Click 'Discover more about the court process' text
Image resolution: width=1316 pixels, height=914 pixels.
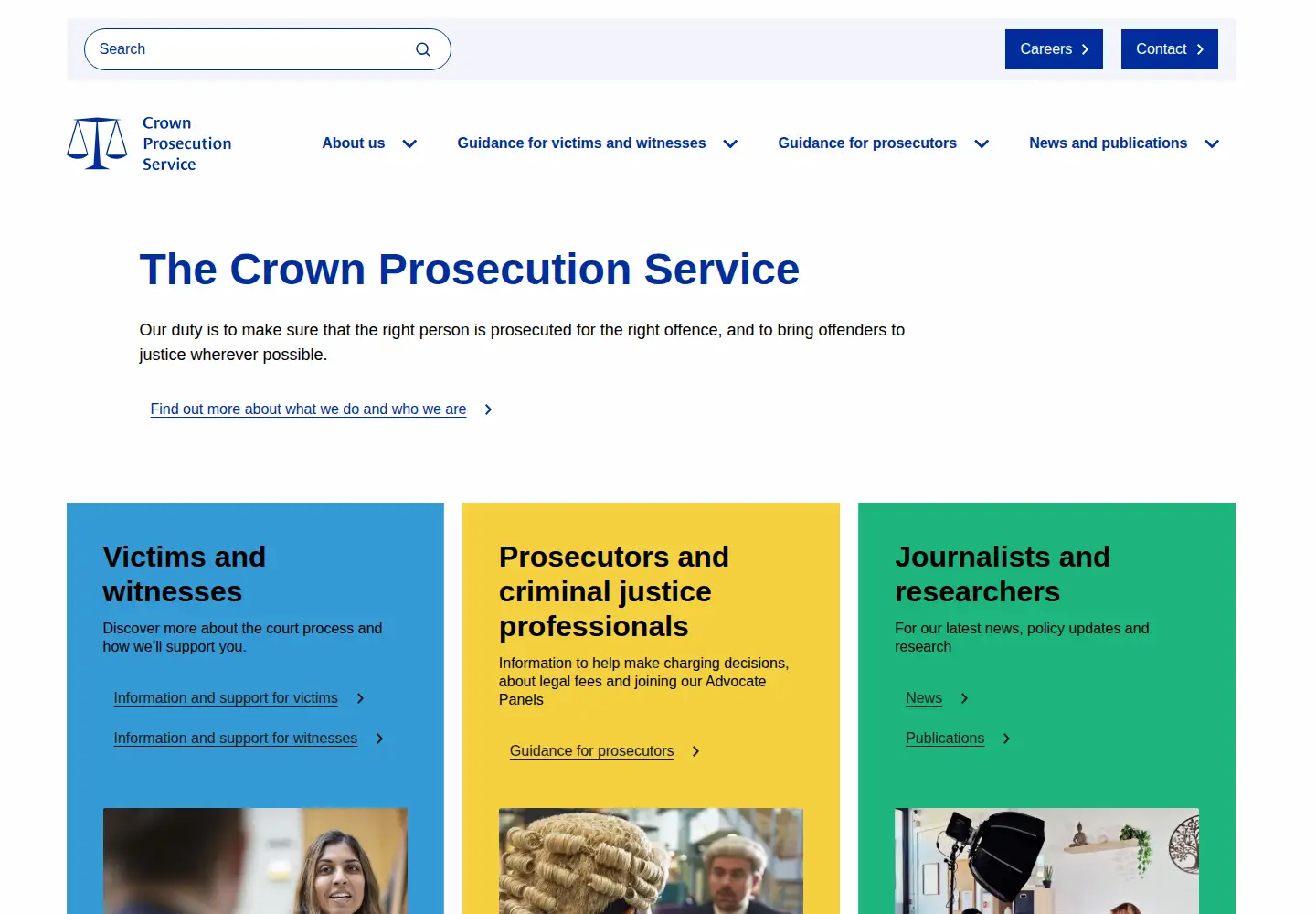[242, 637]
